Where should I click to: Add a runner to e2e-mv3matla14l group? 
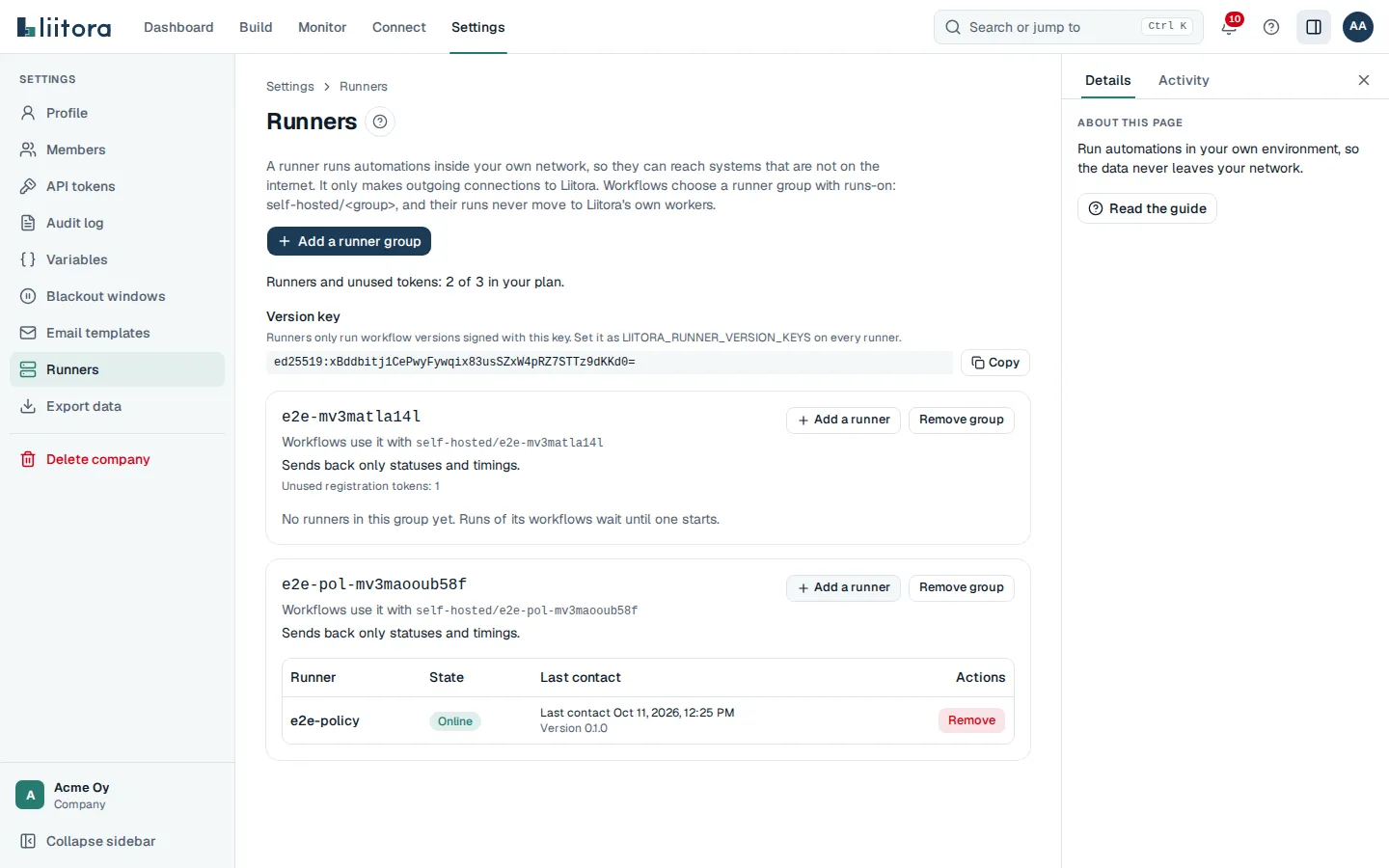(843, 420)
